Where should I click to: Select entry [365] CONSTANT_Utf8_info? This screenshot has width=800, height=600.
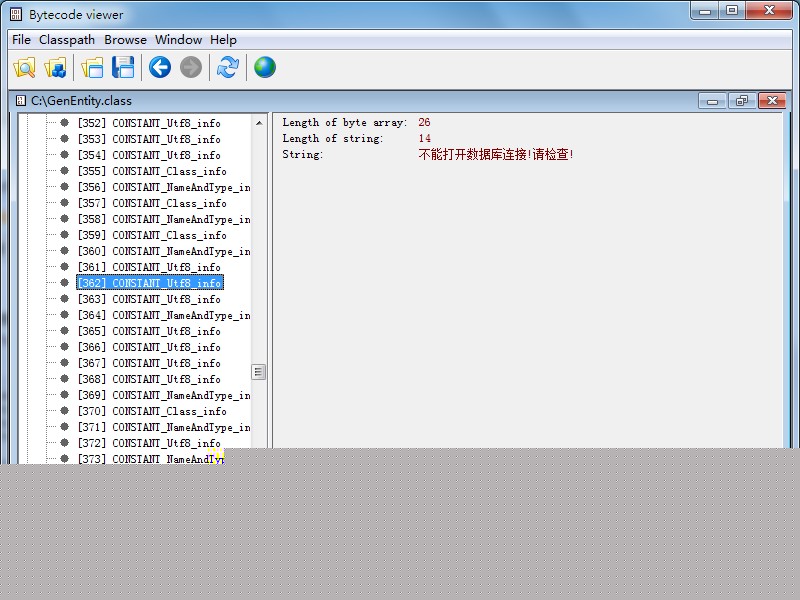149,331
